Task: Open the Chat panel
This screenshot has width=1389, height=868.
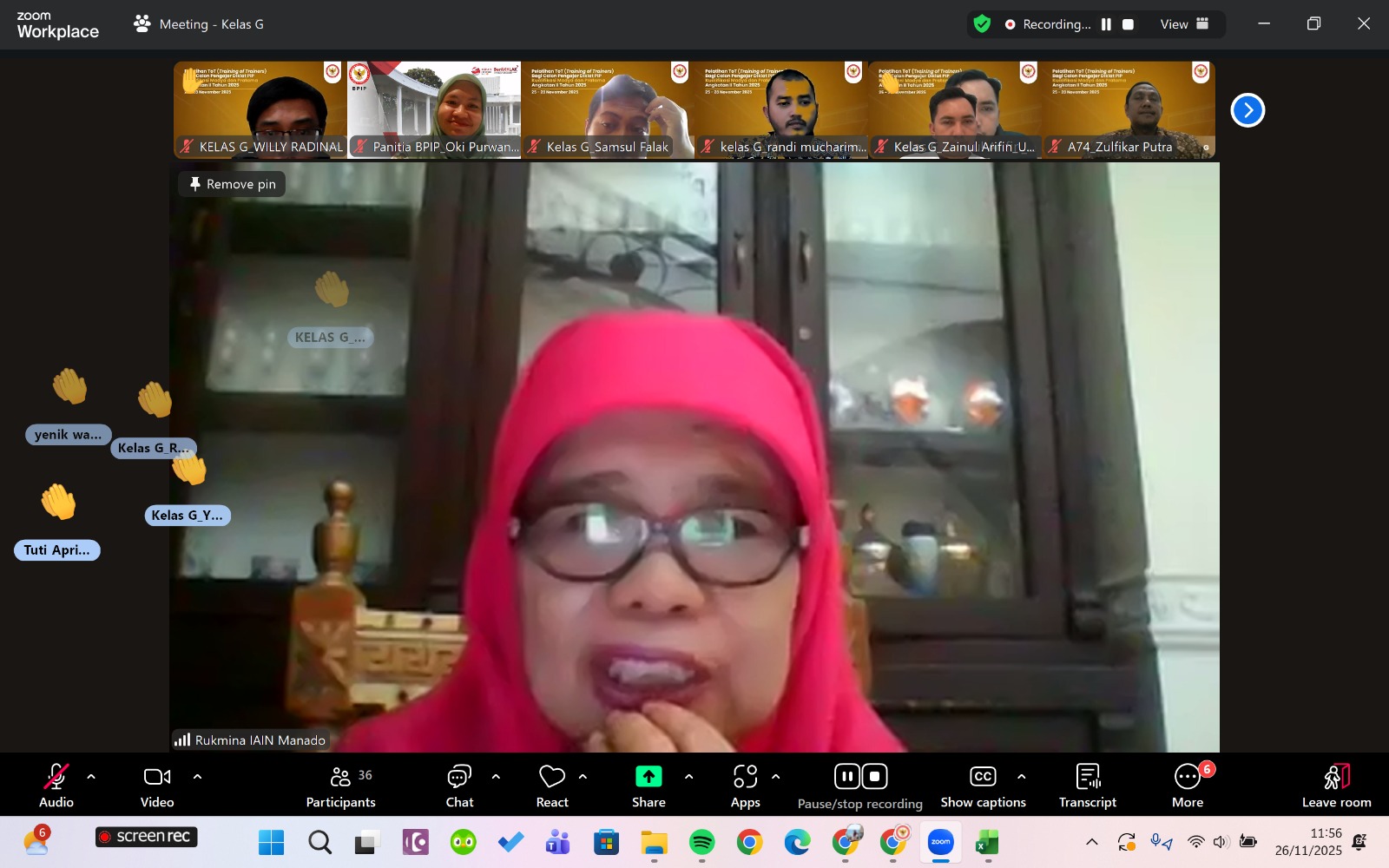Action: (x=459, y=786)
